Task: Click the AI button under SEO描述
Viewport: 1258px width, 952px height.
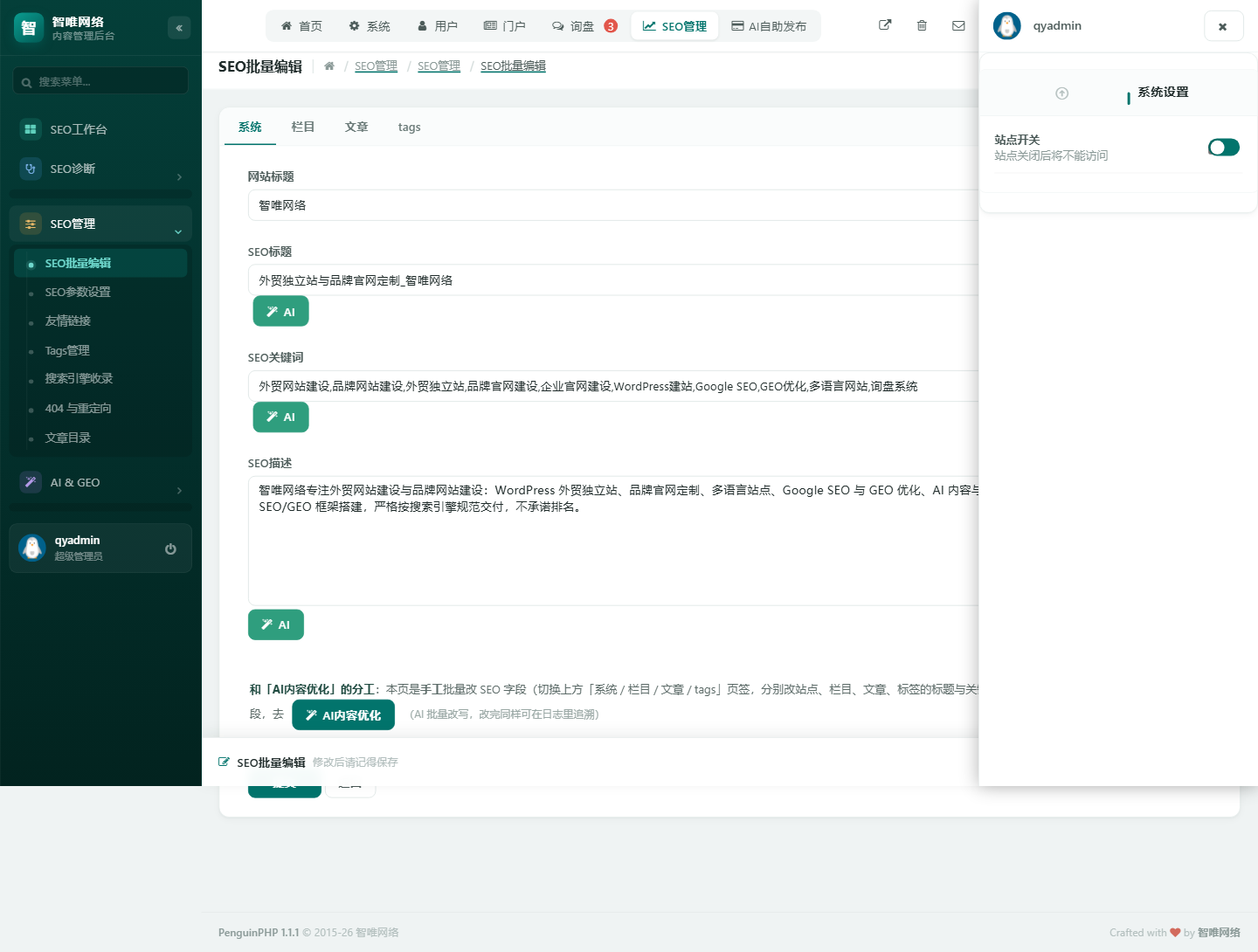Action: 276,624
